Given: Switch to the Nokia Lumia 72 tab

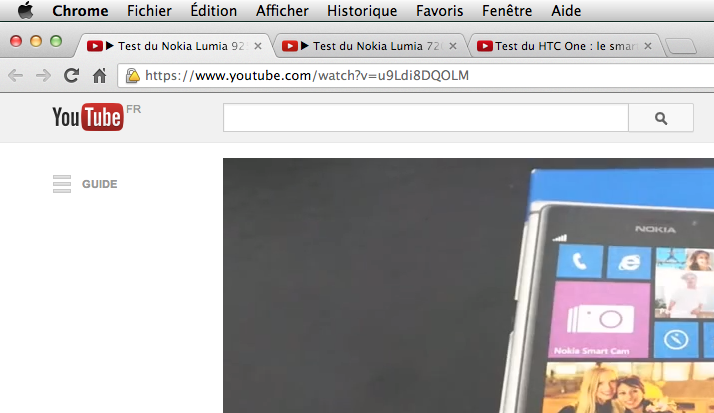Looking at the screenshot, I should (x=370, y=46).
